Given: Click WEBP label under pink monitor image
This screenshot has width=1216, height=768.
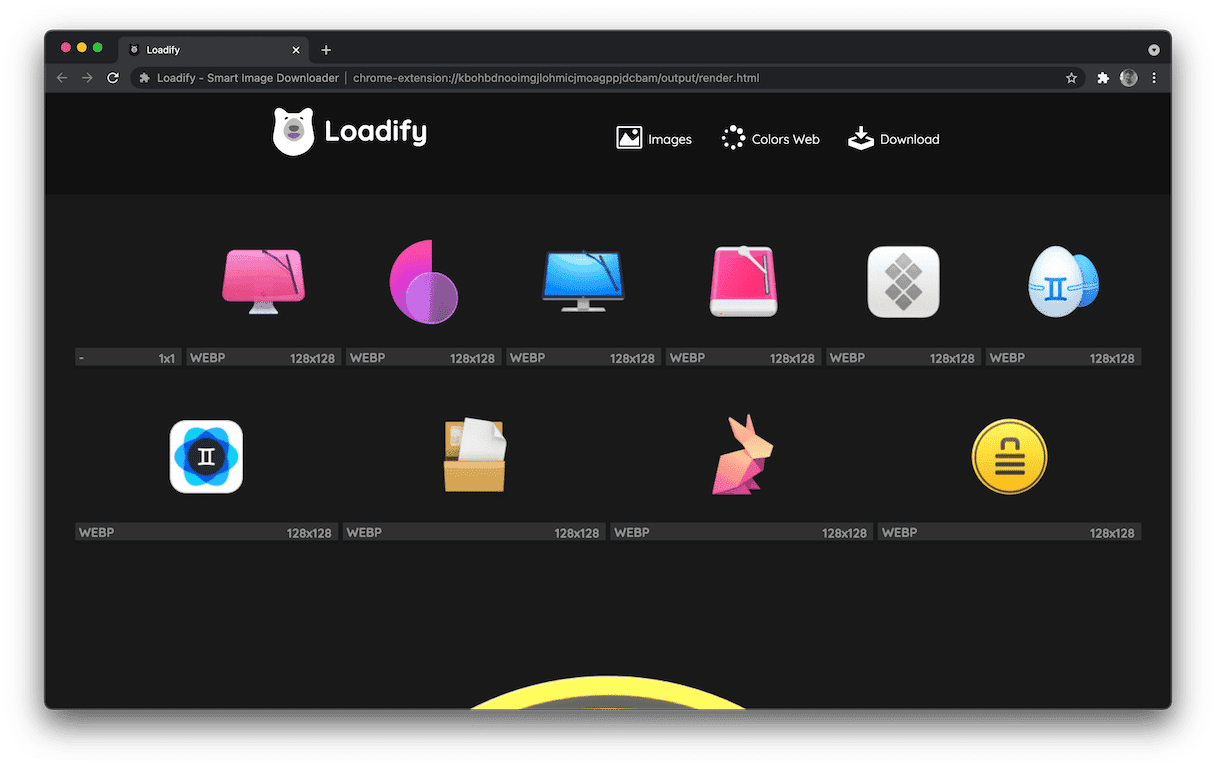Looking at the screenshot, I should (209, 357).
